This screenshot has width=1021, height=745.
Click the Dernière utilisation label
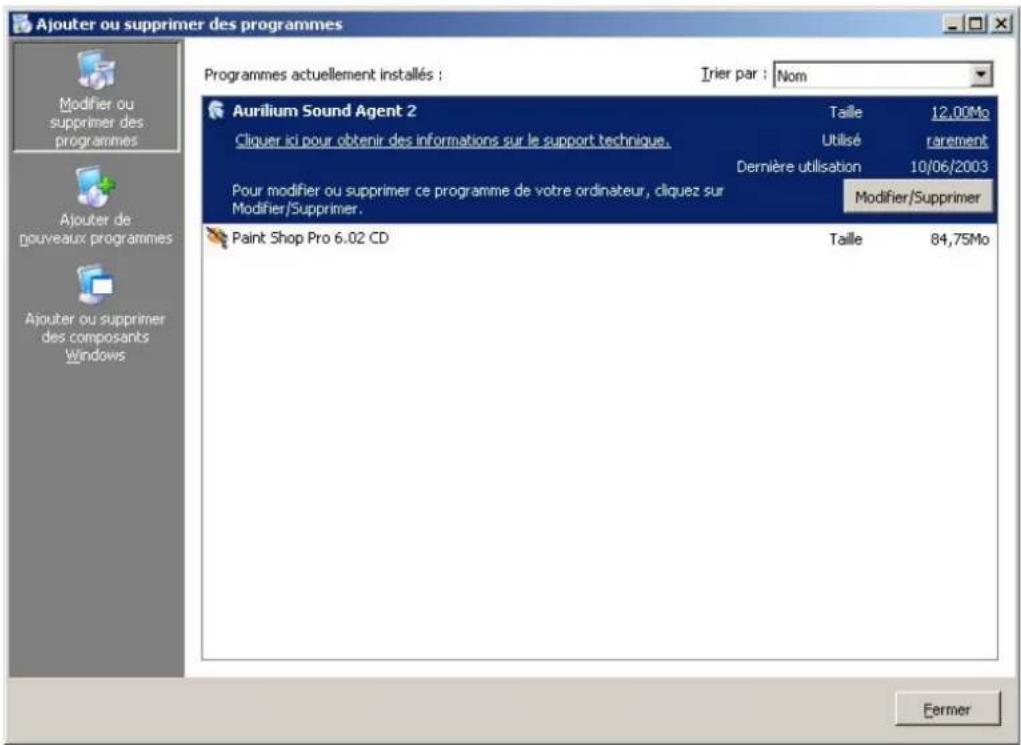tap(798, 167)
